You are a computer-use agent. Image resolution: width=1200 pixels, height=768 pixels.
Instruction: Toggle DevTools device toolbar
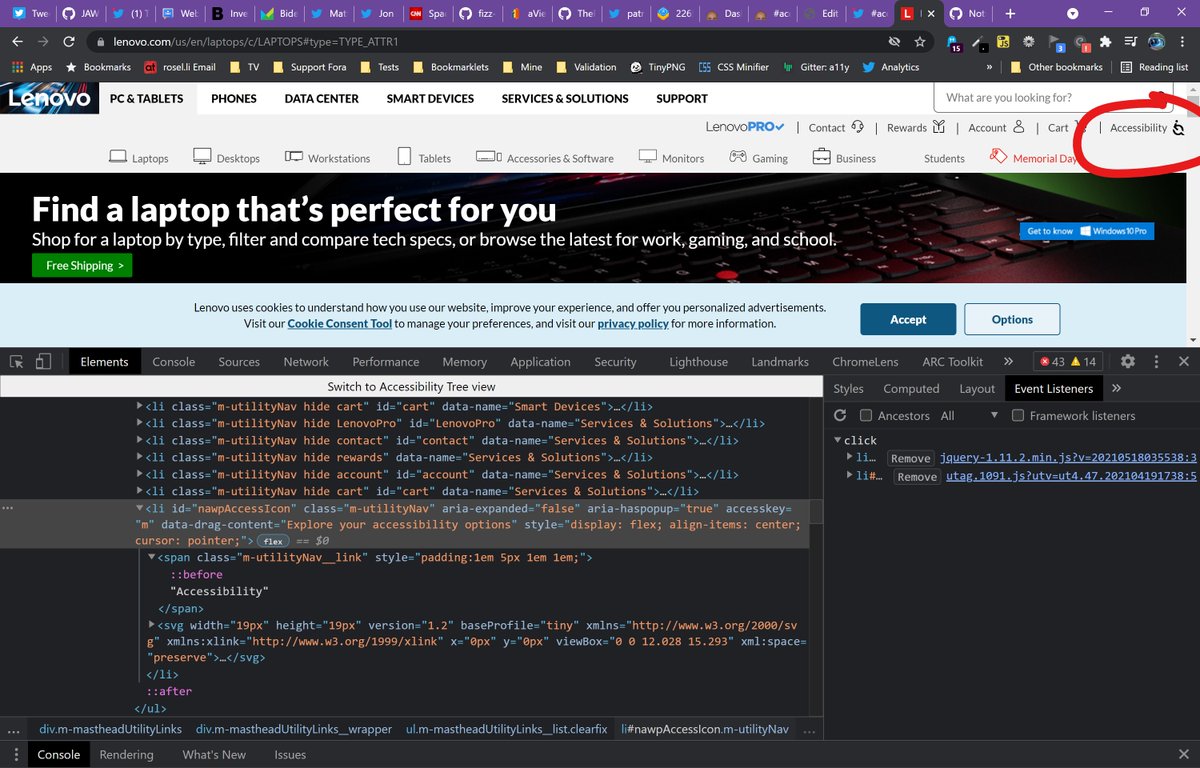click(44, 362)
